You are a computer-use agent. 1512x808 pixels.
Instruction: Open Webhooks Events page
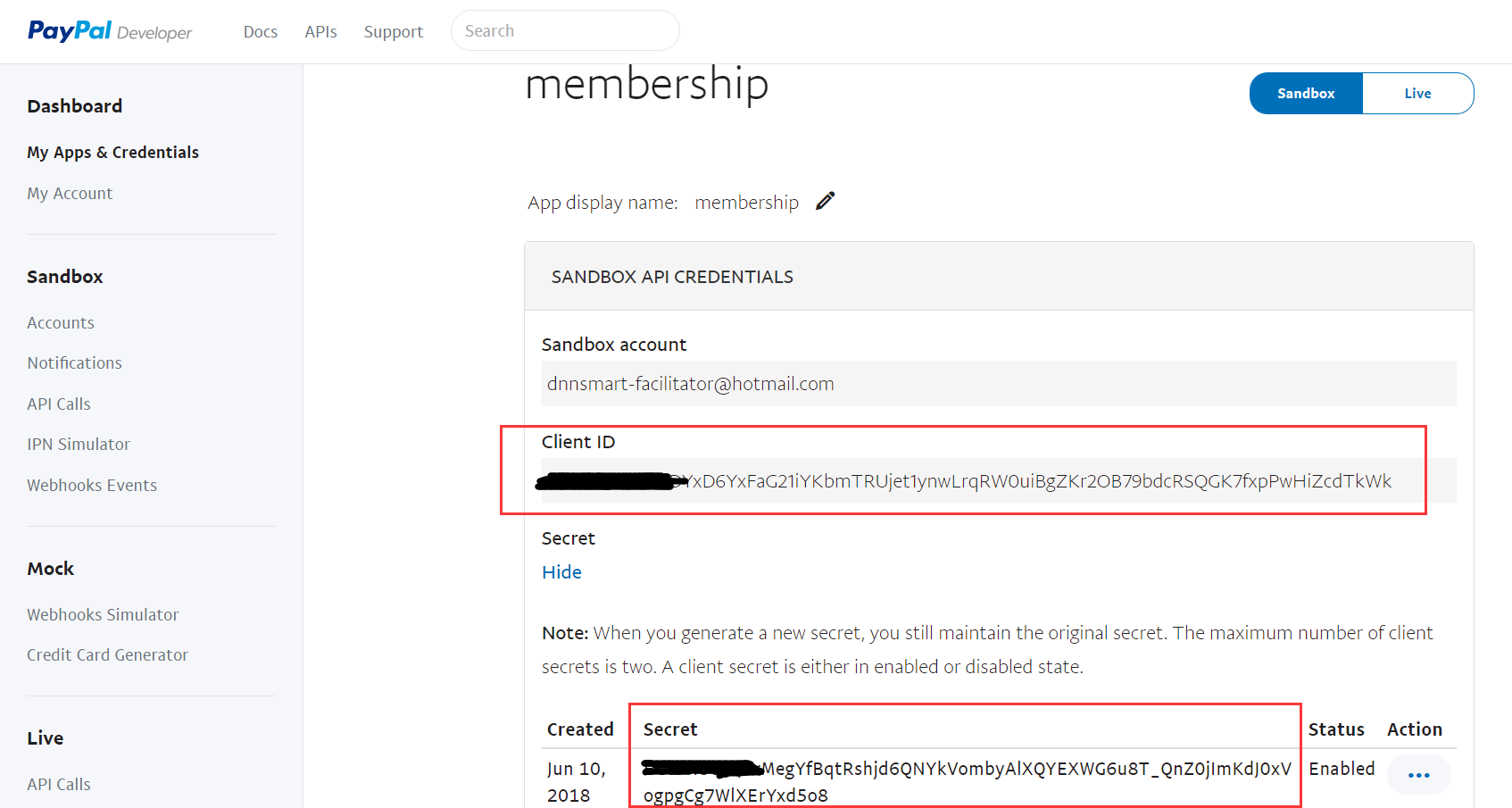[92, 485]
